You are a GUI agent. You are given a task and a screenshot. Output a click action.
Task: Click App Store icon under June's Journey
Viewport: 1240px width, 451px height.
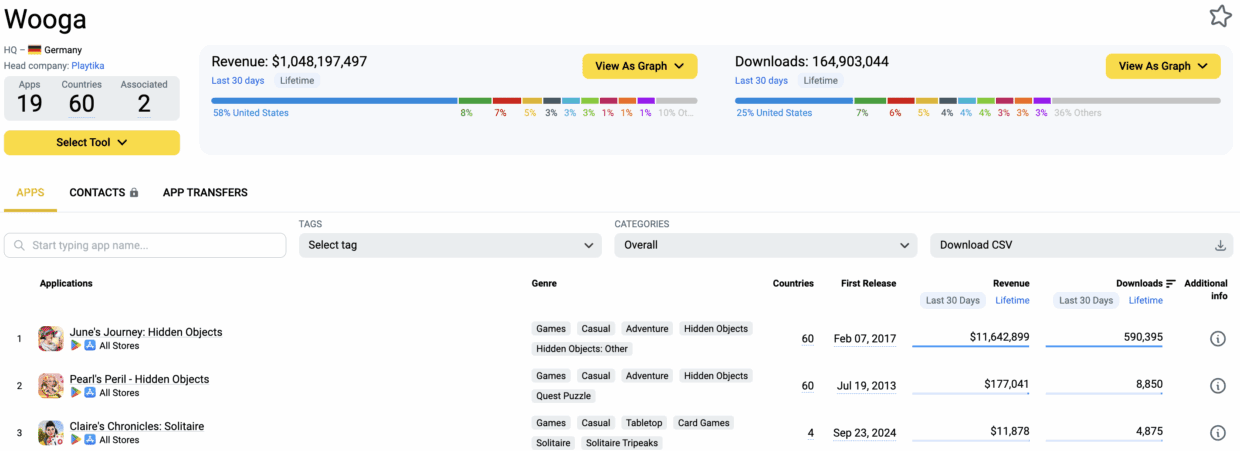click(x=89, y=346)
